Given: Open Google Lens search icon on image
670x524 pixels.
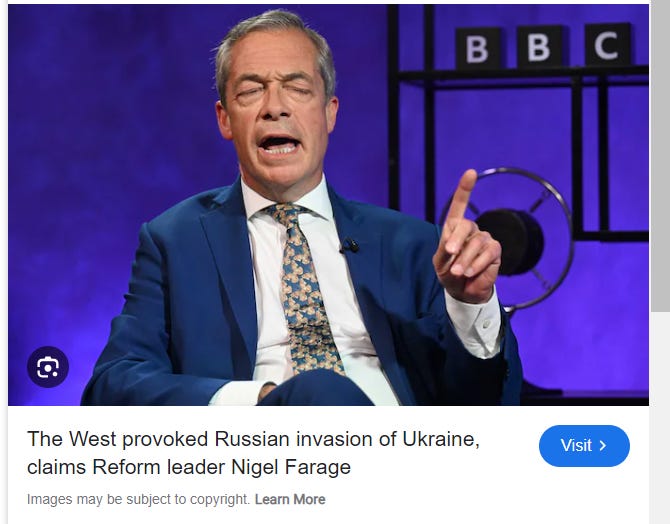Looking at the screenshot, I should [x=48, y=367].
